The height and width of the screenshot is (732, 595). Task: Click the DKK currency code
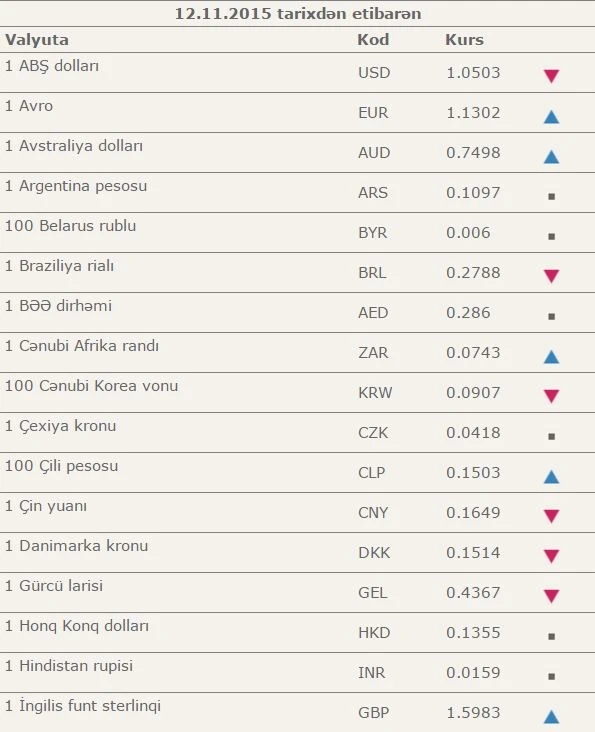pyautogui.click(x=374, y=552)
